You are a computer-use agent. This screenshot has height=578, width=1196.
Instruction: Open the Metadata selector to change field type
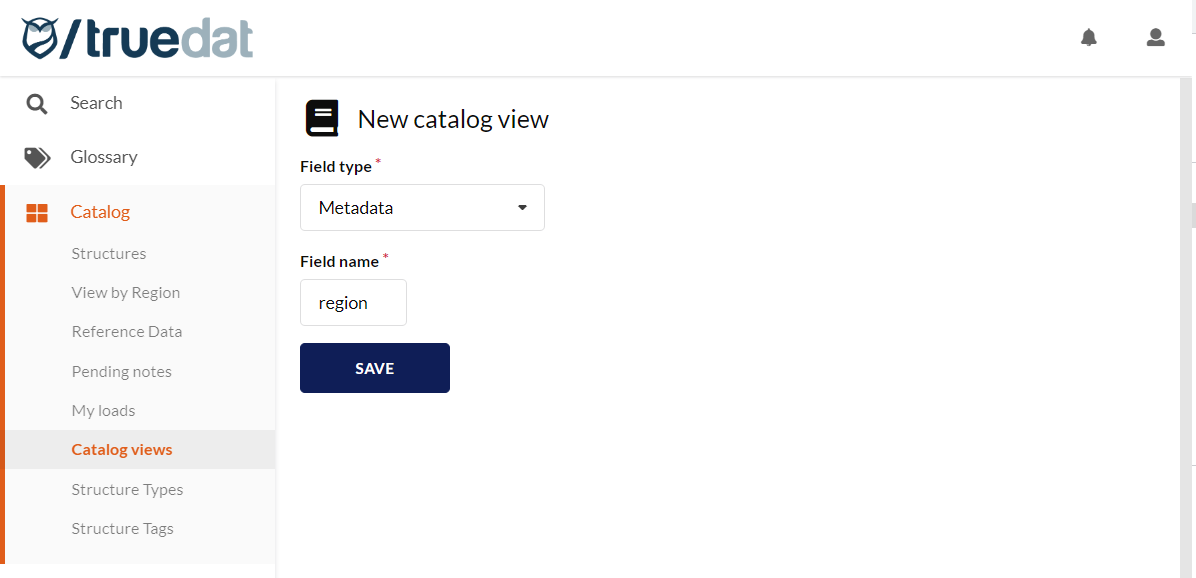[x=422, y=207]
